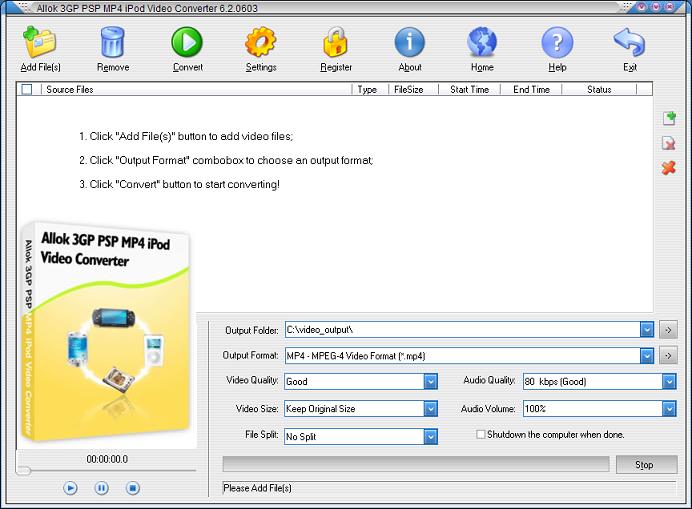Click the 'Please Add File(s)' status text
Screen dimensions: 692x509
(257, 488)
